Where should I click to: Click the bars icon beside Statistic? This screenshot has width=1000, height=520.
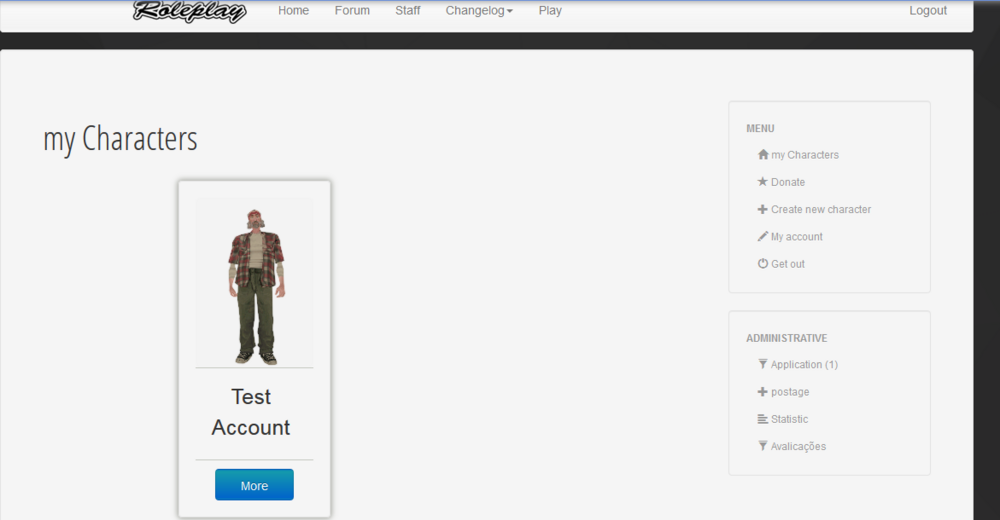point(762,419)
